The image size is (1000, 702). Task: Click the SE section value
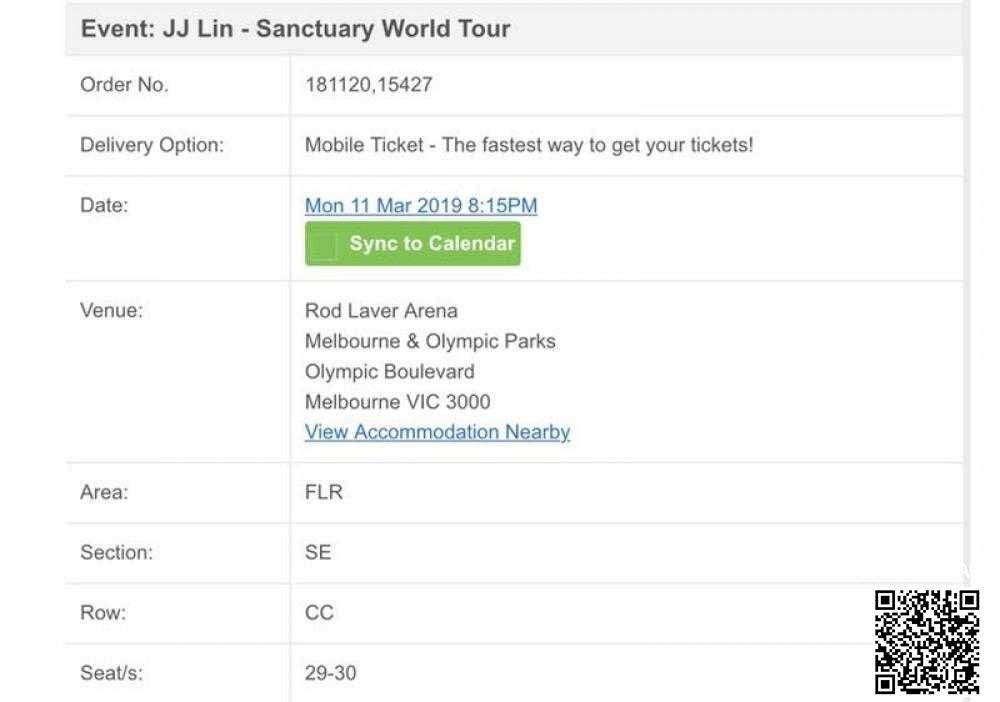tap(318, 552)
